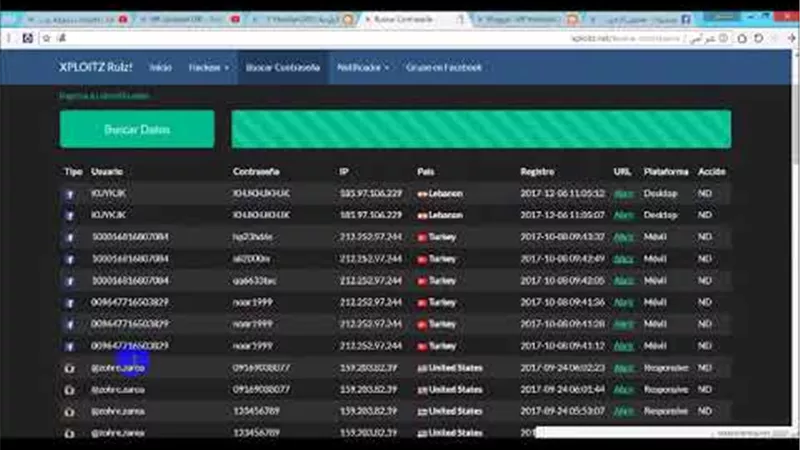Expand the Hackear dropdown menu
Image resolution: width=800 pixels, height=450 pixels.
click(x=209, y=67)
